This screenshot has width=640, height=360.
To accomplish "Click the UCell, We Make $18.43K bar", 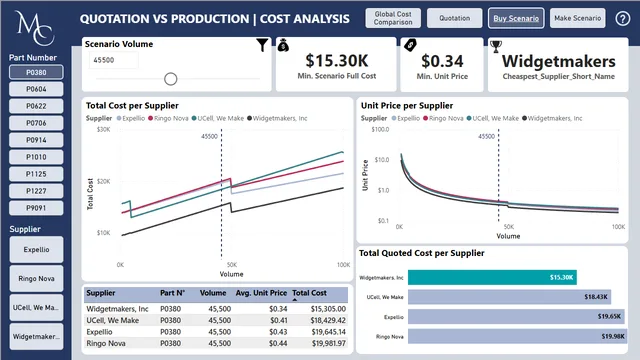I will (x=509, y=297).
